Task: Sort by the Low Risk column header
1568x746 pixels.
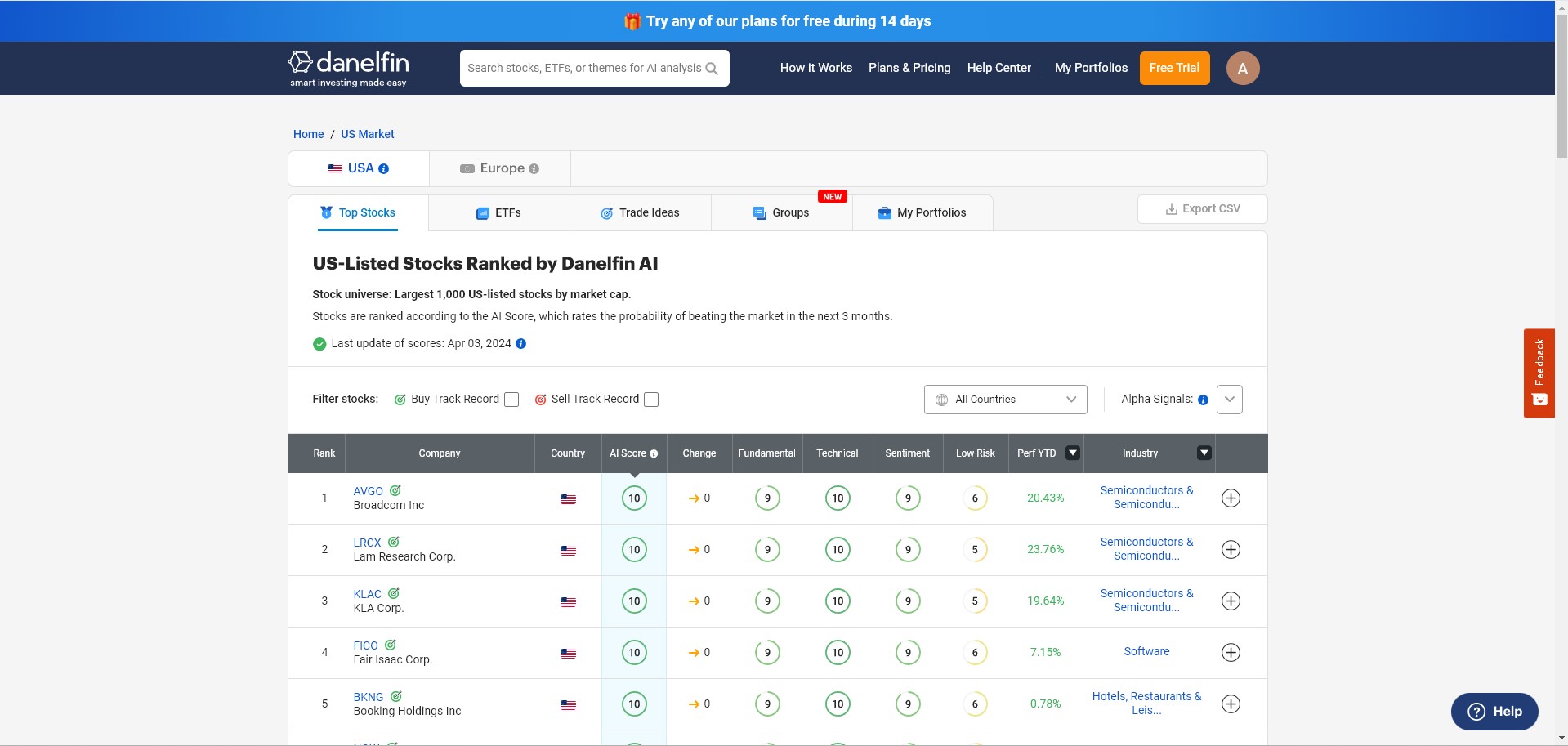Action: pos(976,453)
